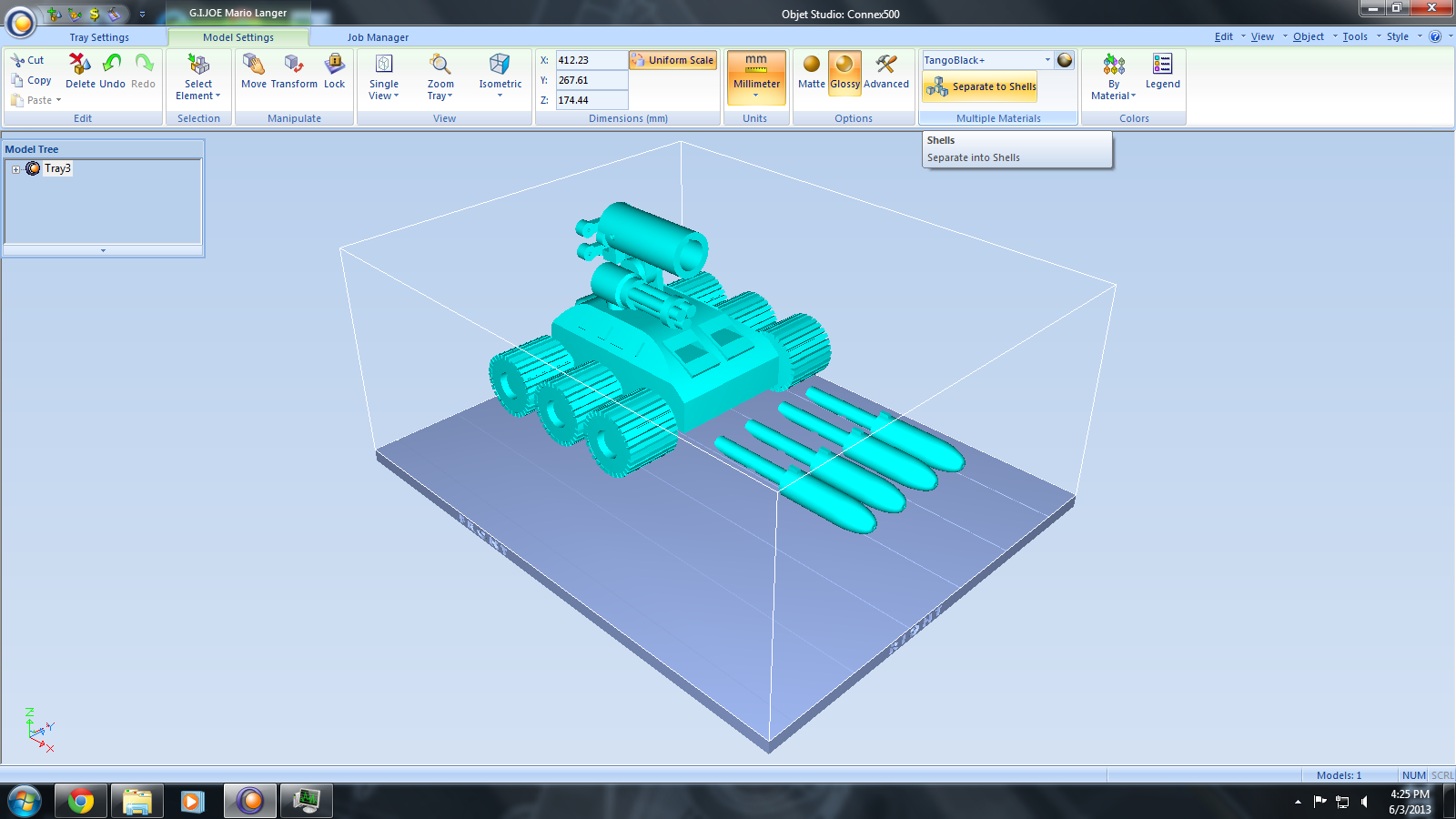
Task: Show hidden system tray icons
Action: [1298, 802]
